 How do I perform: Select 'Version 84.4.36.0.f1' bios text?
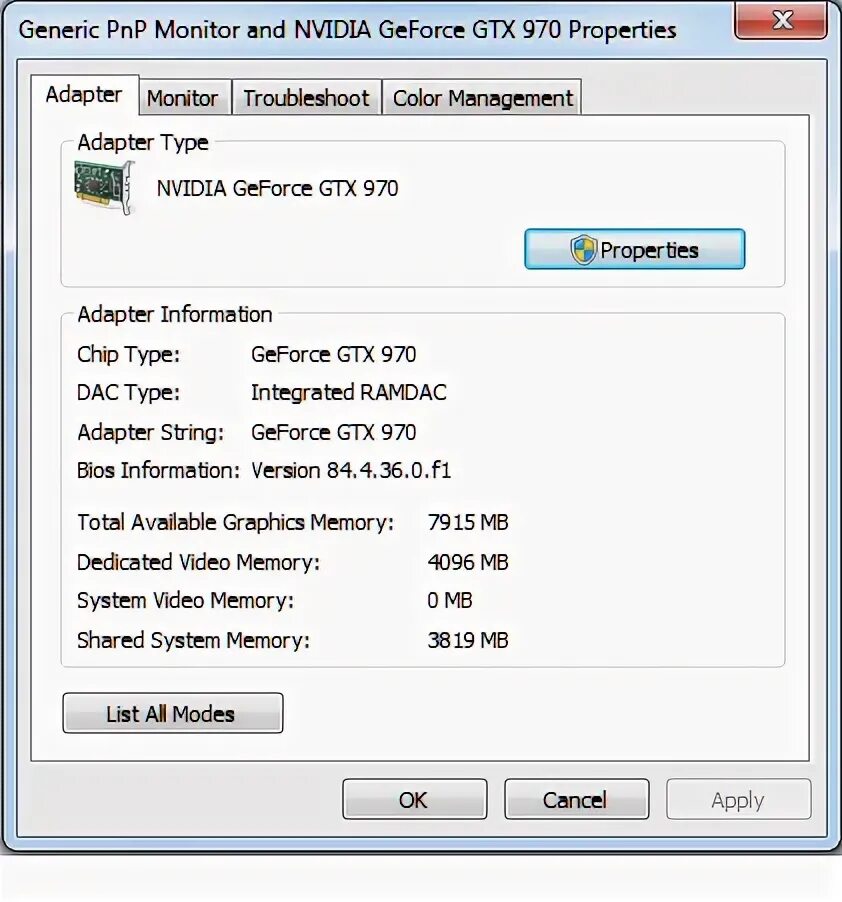click(351, 470)
